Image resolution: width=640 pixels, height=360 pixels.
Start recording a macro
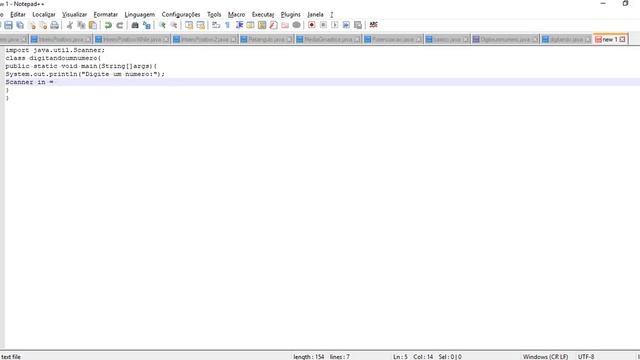coord(311,25)
